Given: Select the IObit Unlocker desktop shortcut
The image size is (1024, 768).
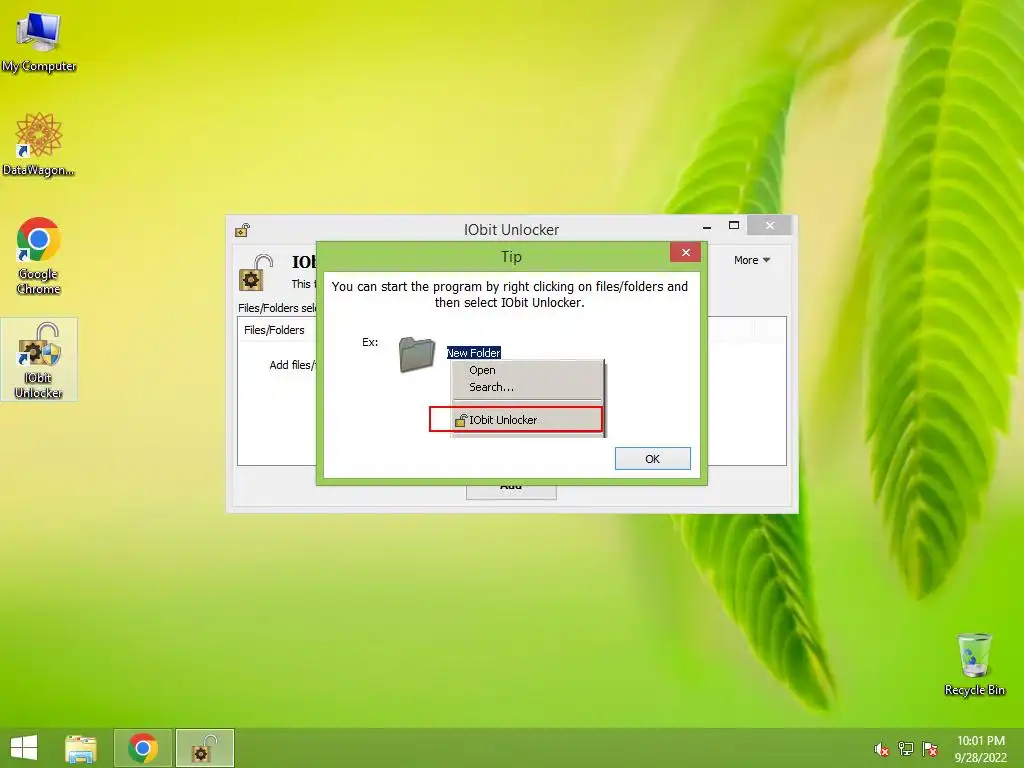Looking at the screenshot, I should pos(39,359).
